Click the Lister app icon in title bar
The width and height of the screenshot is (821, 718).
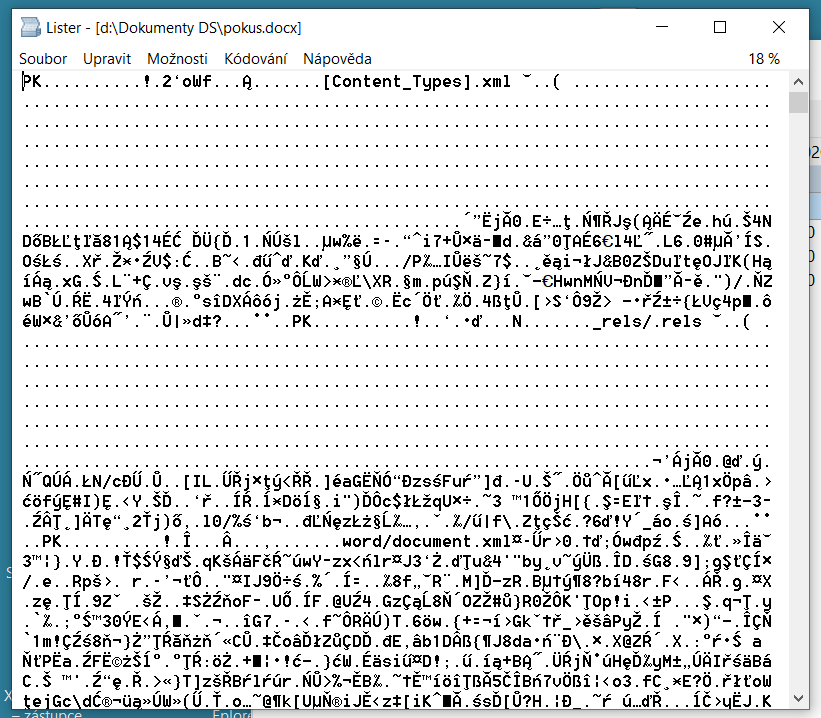point(31,27)
